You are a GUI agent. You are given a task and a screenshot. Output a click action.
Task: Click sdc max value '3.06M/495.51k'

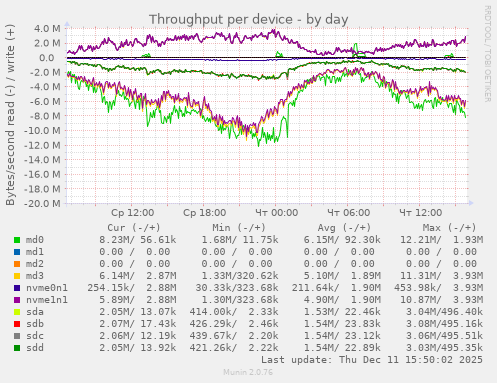[444, 336]
